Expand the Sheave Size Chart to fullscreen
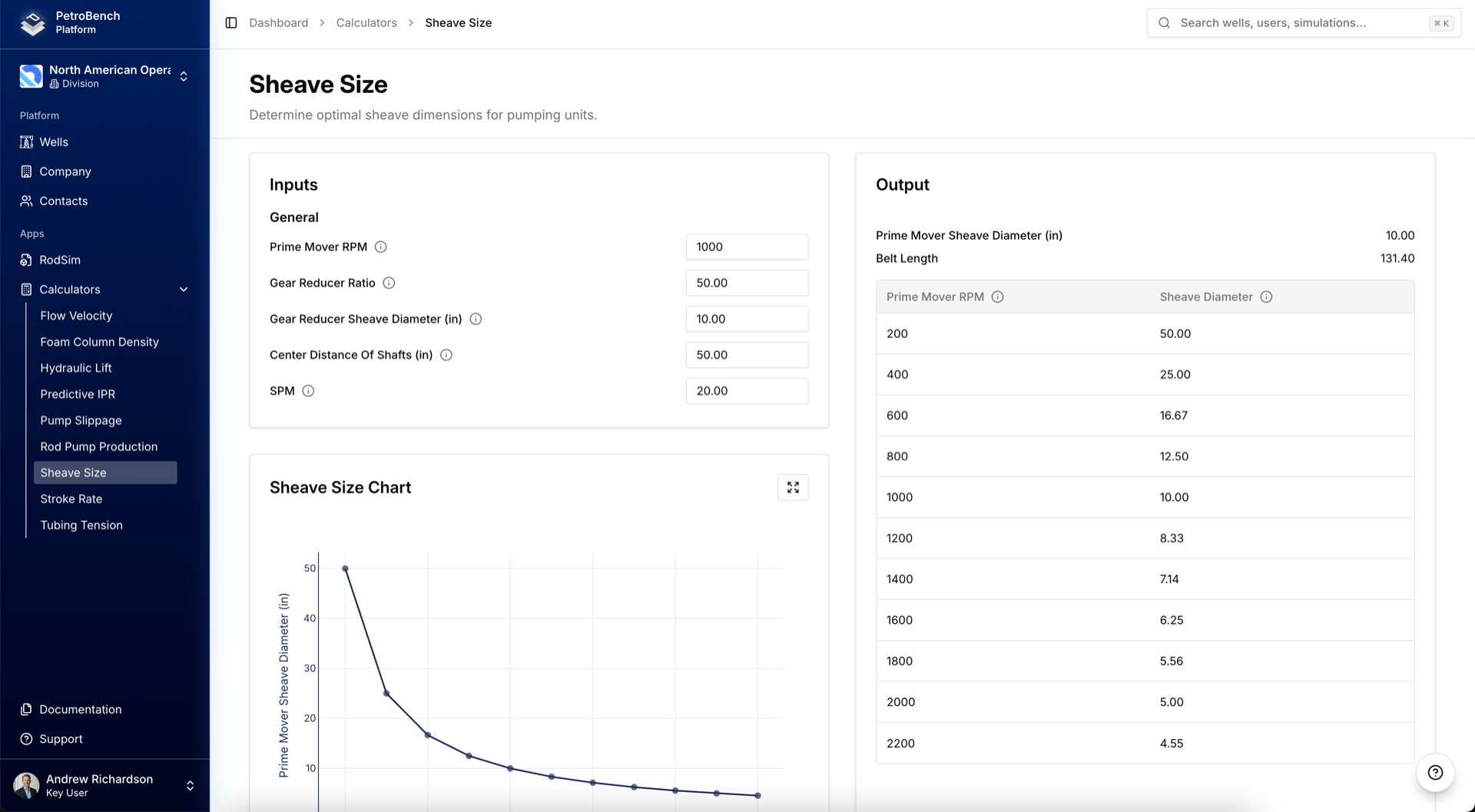 (x=793, y=487)
